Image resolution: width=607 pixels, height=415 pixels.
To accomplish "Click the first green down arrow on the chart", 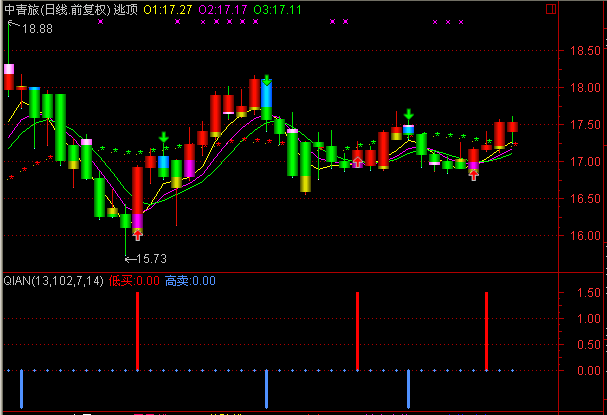I will coord(163,138).
